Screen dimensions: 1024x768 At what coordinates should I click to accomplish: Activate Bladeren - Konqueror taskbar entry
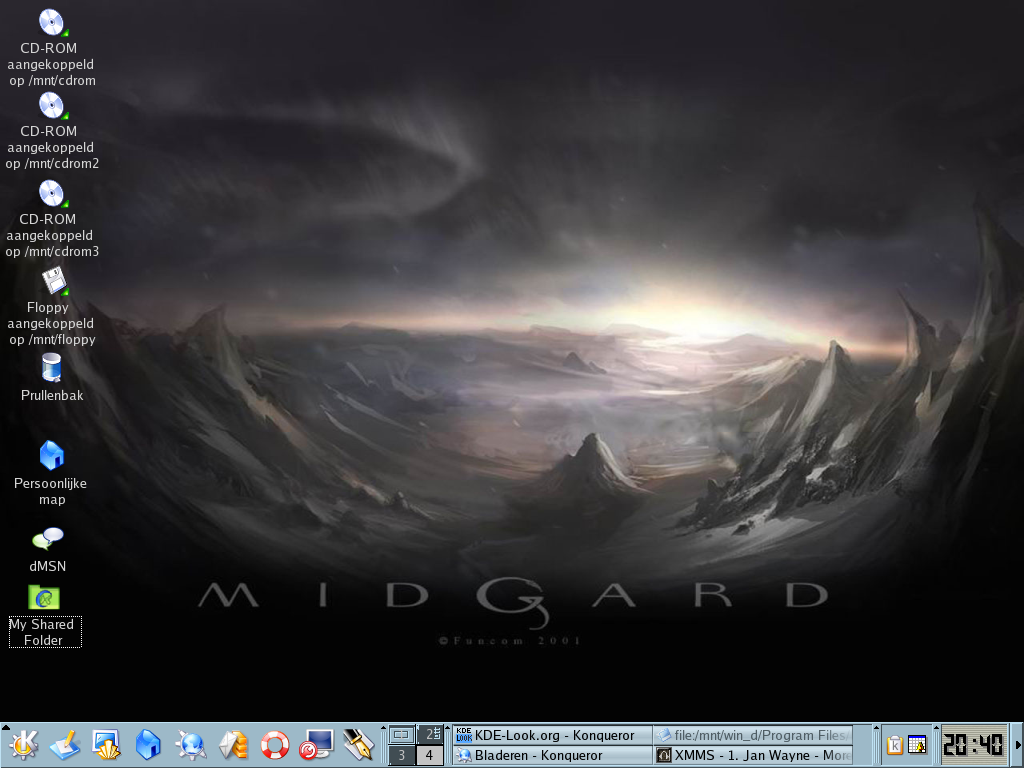(552, 756)
